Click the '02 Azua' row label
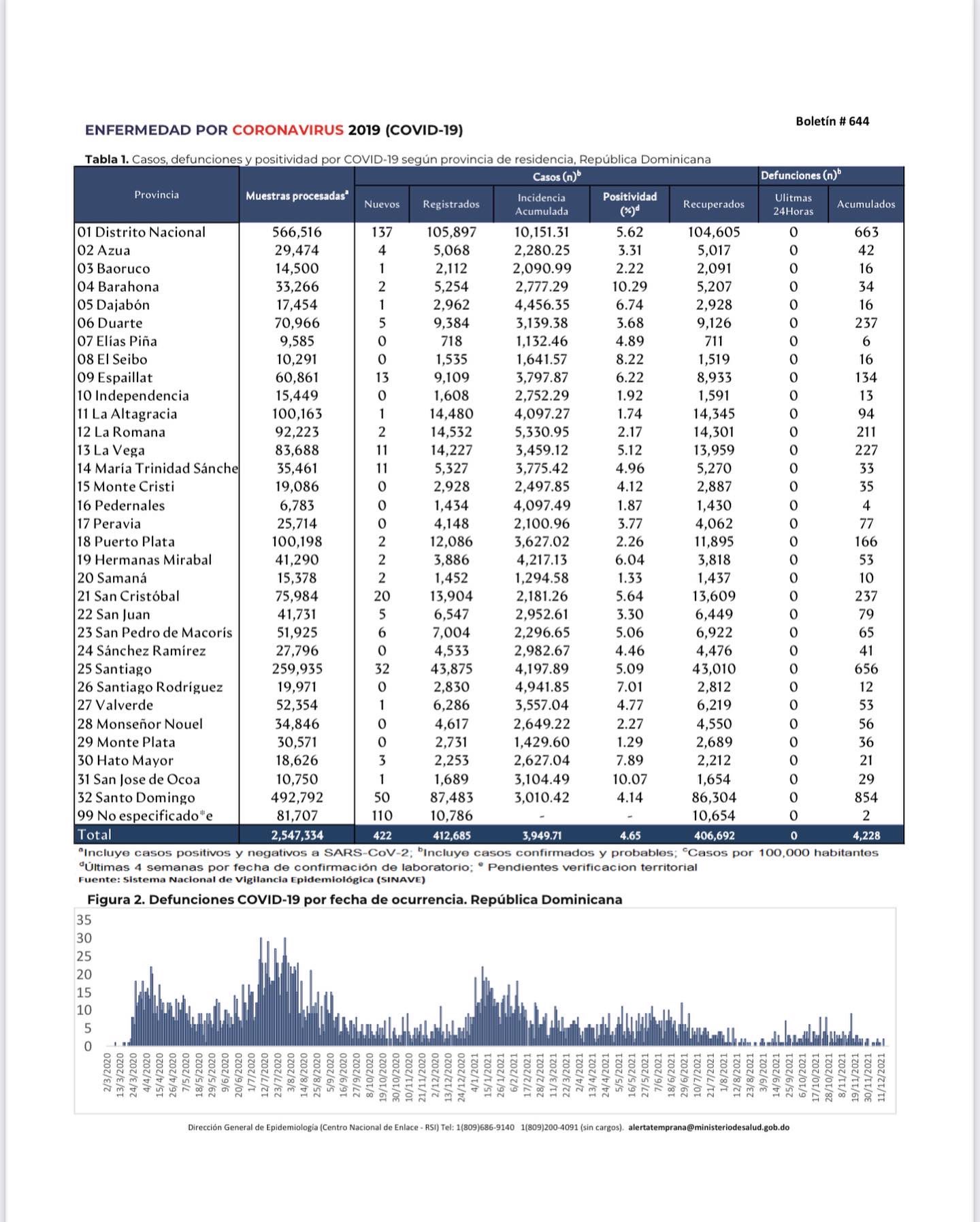This screenshot has height=1222, width=980. (x=103, y=251)
